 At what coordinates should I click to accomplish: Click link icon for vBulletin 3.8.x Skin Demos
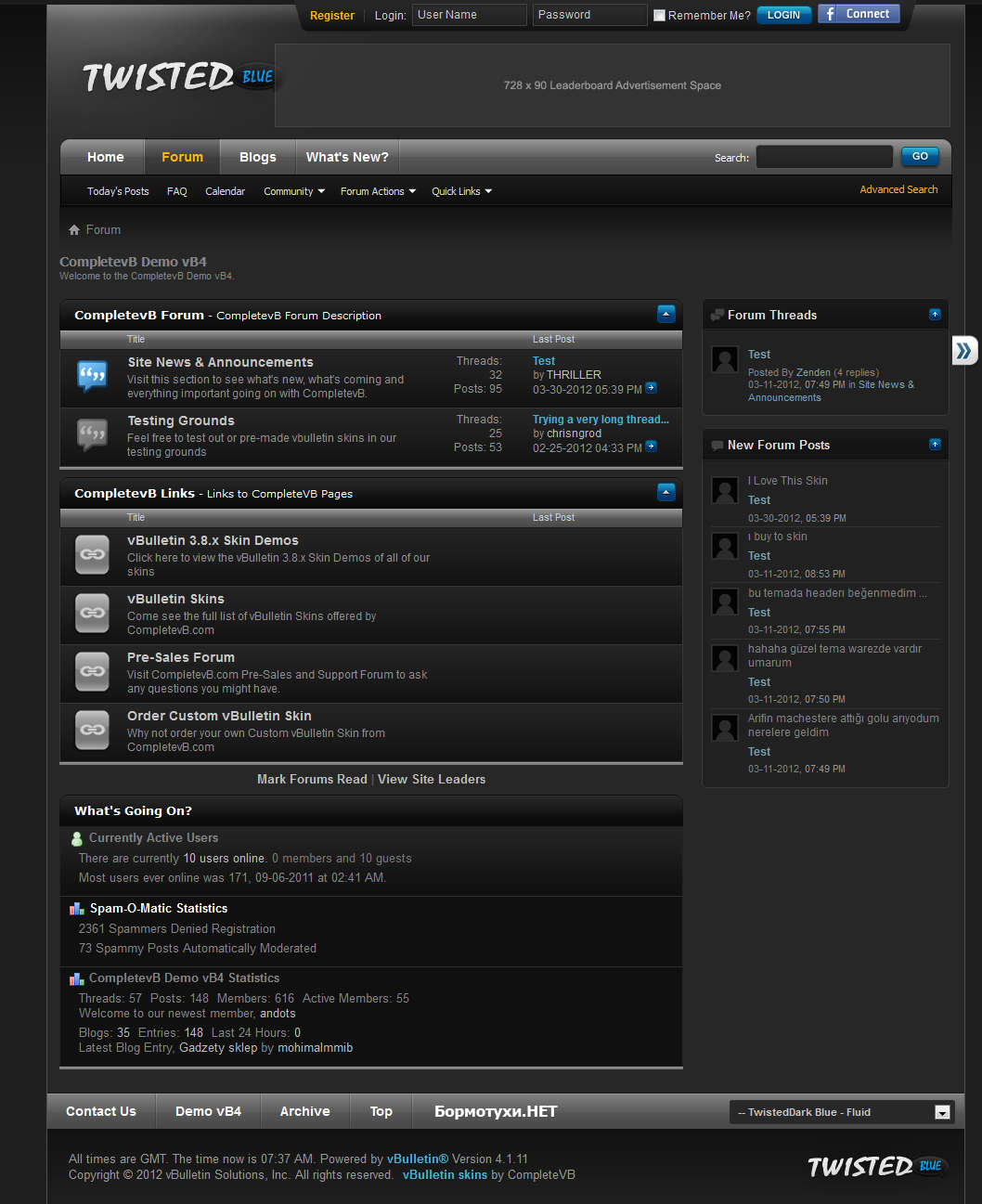[92, 554]
